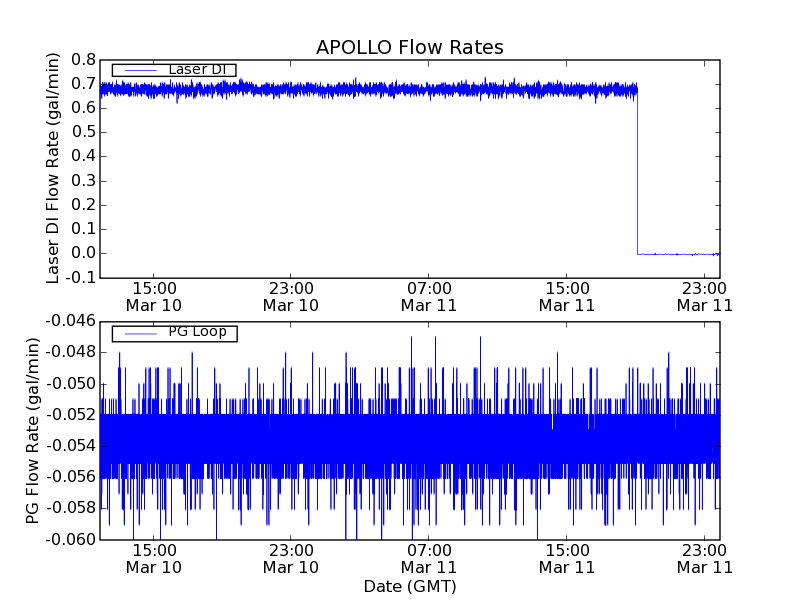
Task: Click 23:00 Mar 10 label under upper plot
Action: pos(290,296)
